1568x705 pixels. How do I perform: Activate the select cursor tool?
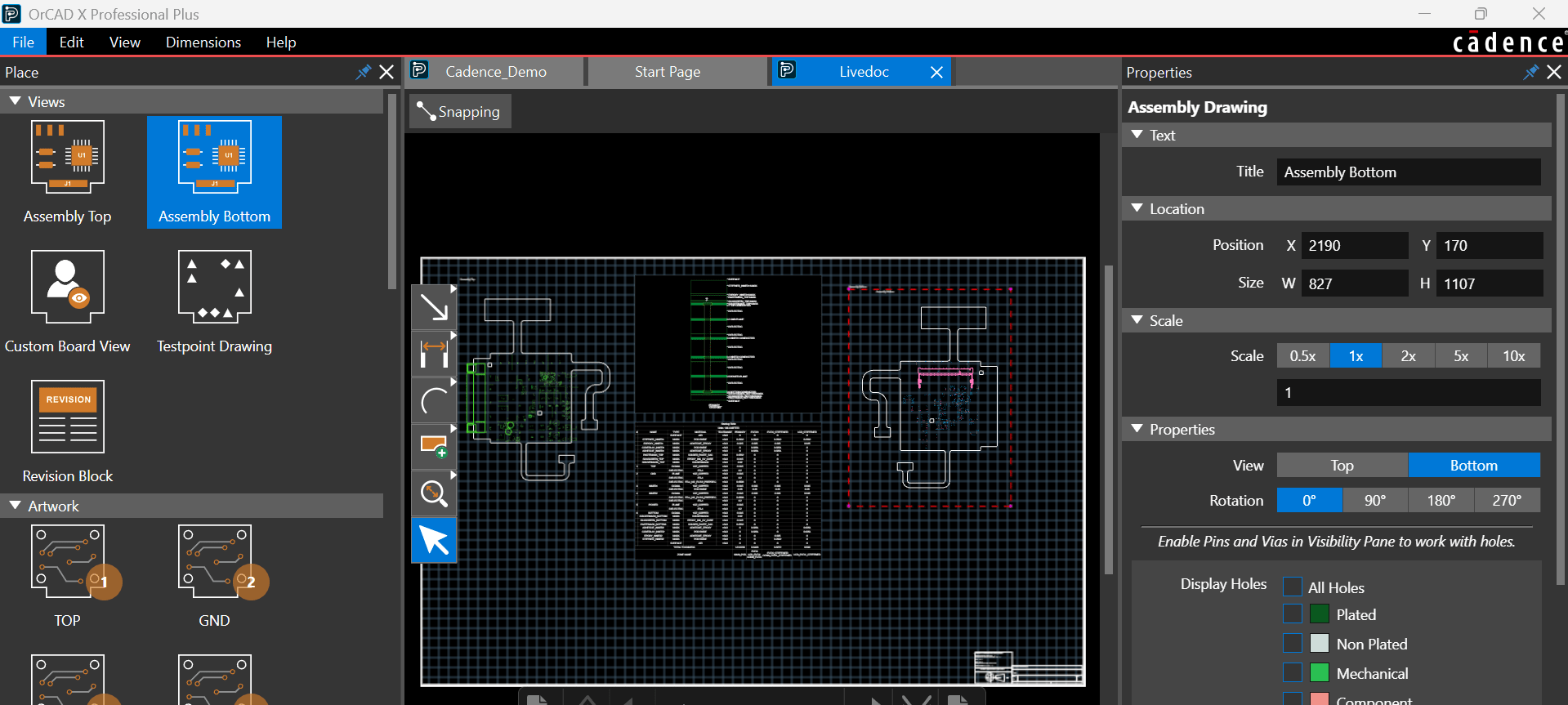point(434,540)
